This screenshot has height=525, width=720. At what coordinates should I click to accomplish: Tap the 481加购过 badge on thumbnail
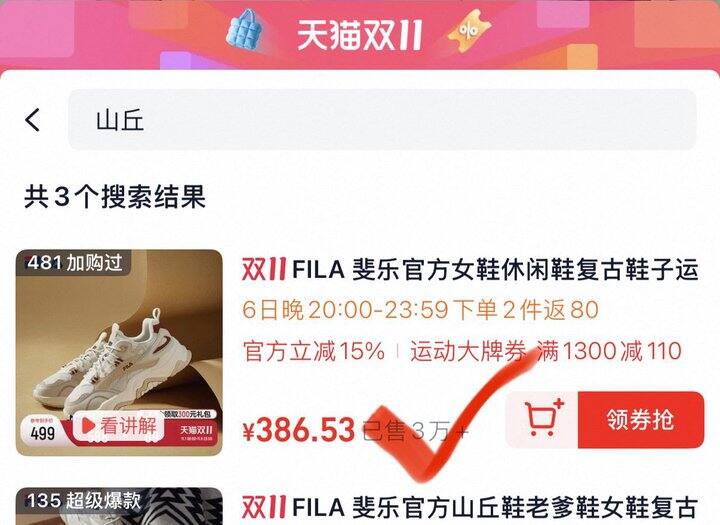74,263
